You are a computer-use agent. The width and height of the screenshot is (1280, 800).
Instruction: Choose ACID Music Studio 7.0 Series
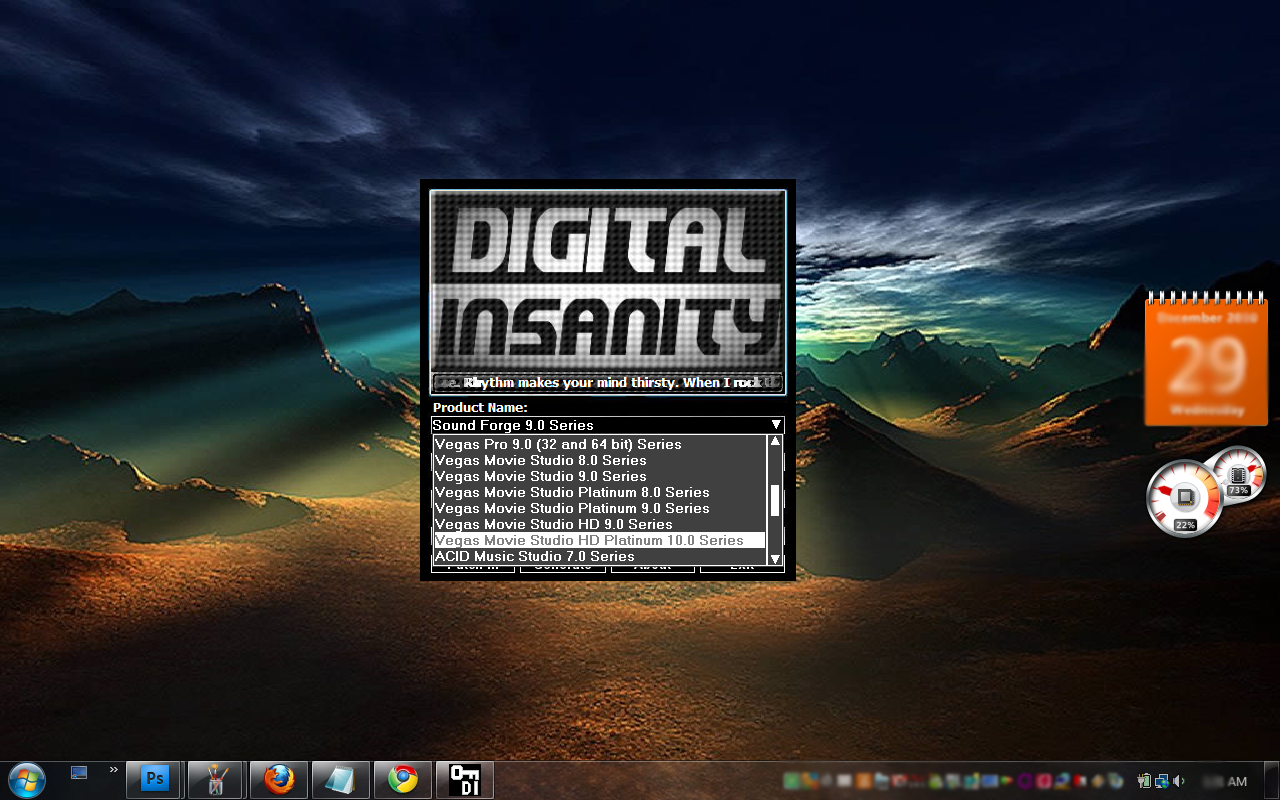(x=599, y=556)
